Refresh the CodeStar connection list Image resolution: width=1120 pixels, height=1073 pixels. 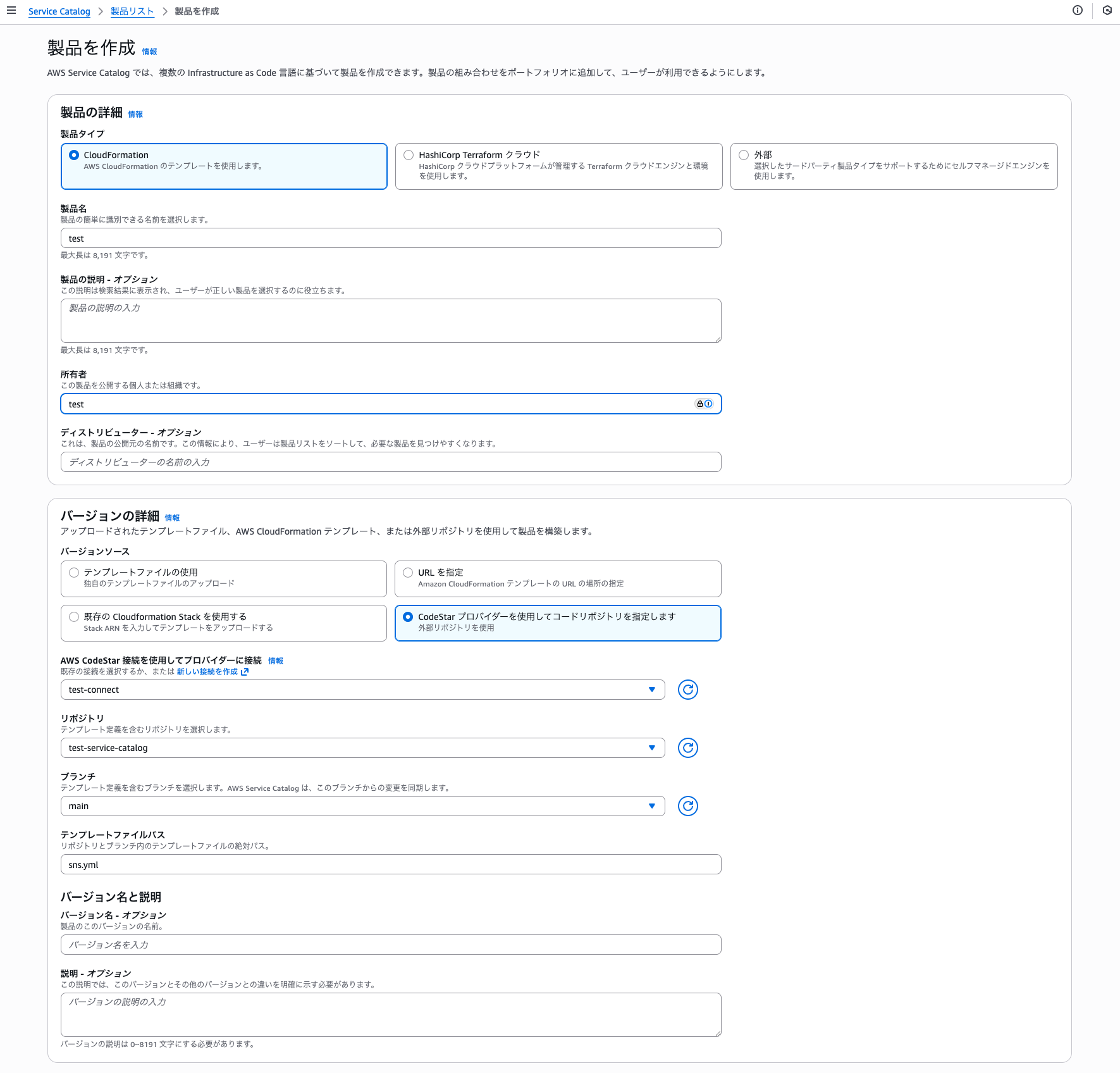(687, 690)
